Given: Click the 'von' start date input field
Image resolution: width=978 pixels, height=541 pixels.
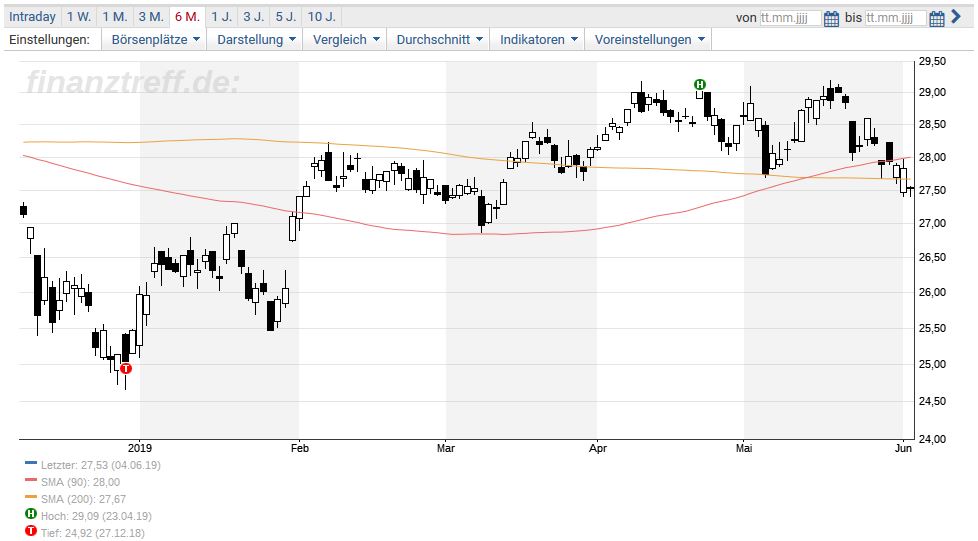Looking at the screenshot, I should pos(790,18).
